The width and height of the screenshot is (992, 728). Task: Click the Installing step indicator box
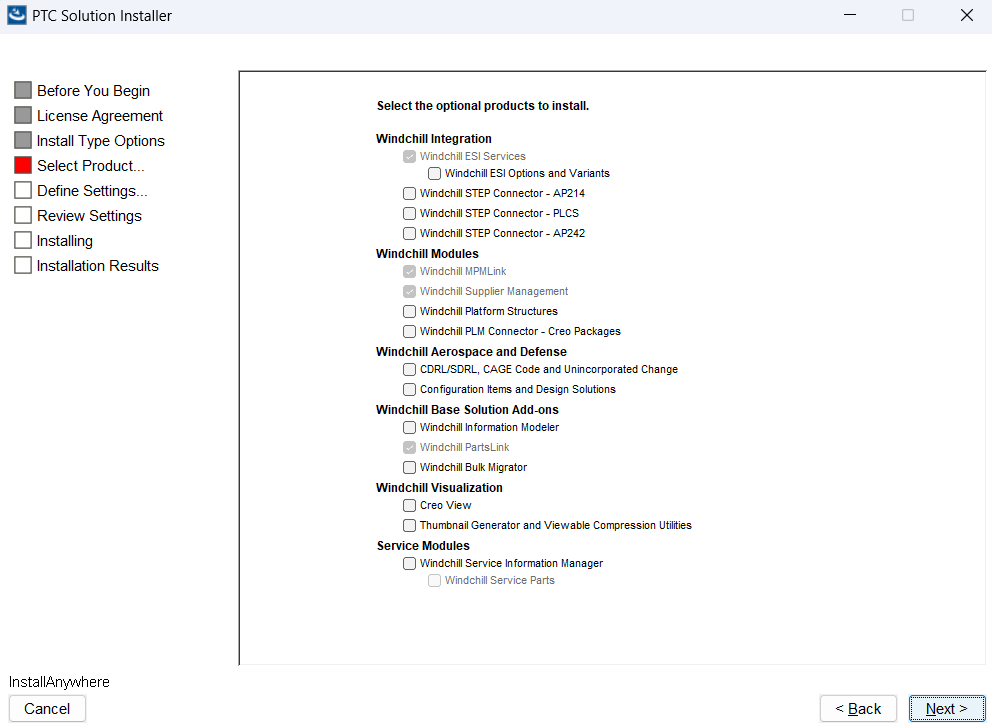pyautogui.click(x=23, y=240)
